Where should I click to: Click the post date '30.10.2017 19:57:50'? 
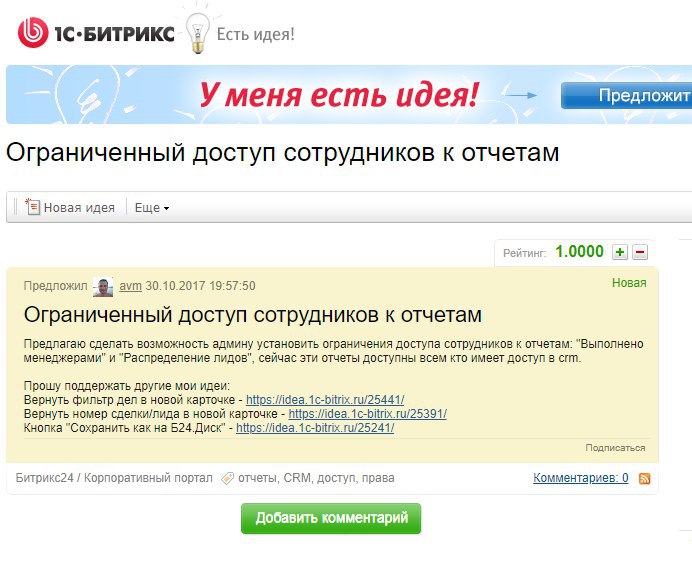coord(200,286)
